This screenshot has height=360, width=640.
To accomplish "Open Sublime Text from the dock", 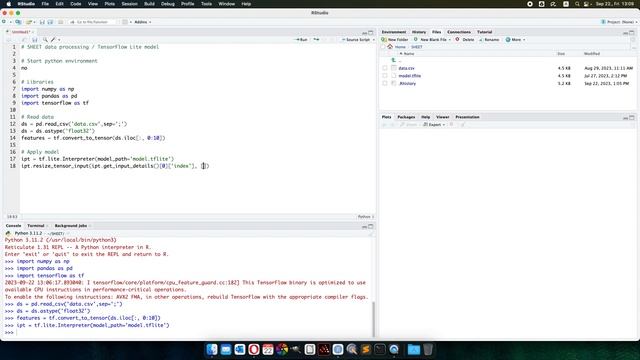I will tap(366, 349).
